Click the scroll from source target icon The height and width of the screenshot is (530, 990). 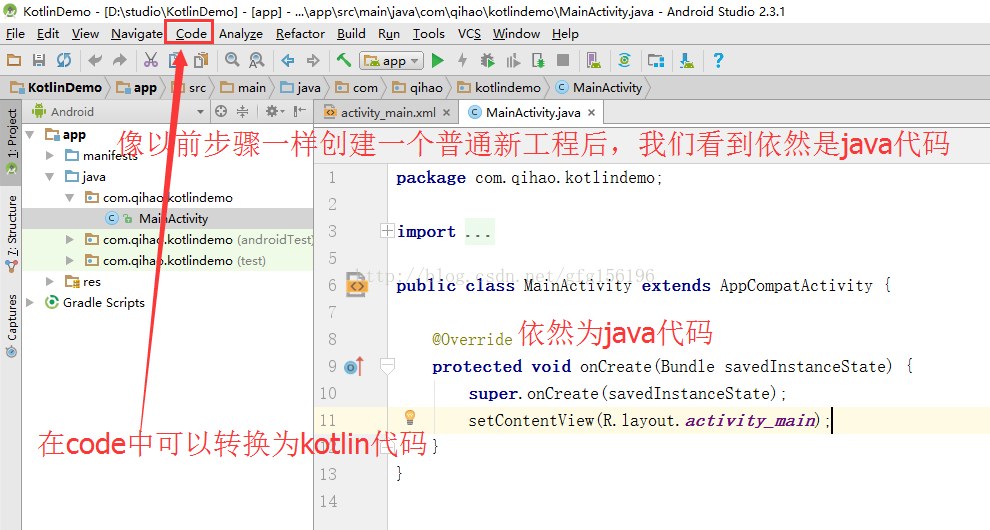pos(221,111)
